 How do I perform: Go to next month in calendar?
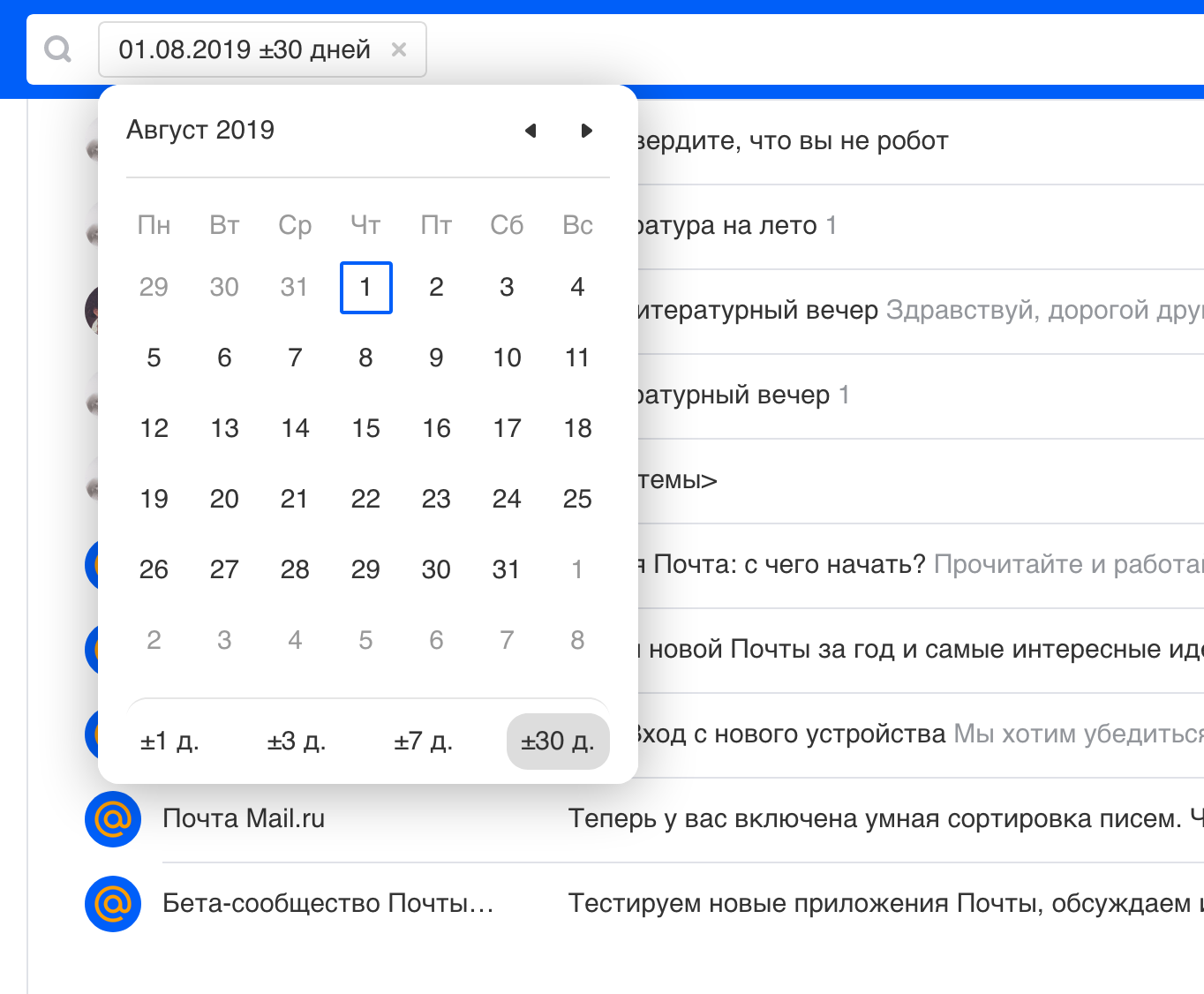coord(586,131)
